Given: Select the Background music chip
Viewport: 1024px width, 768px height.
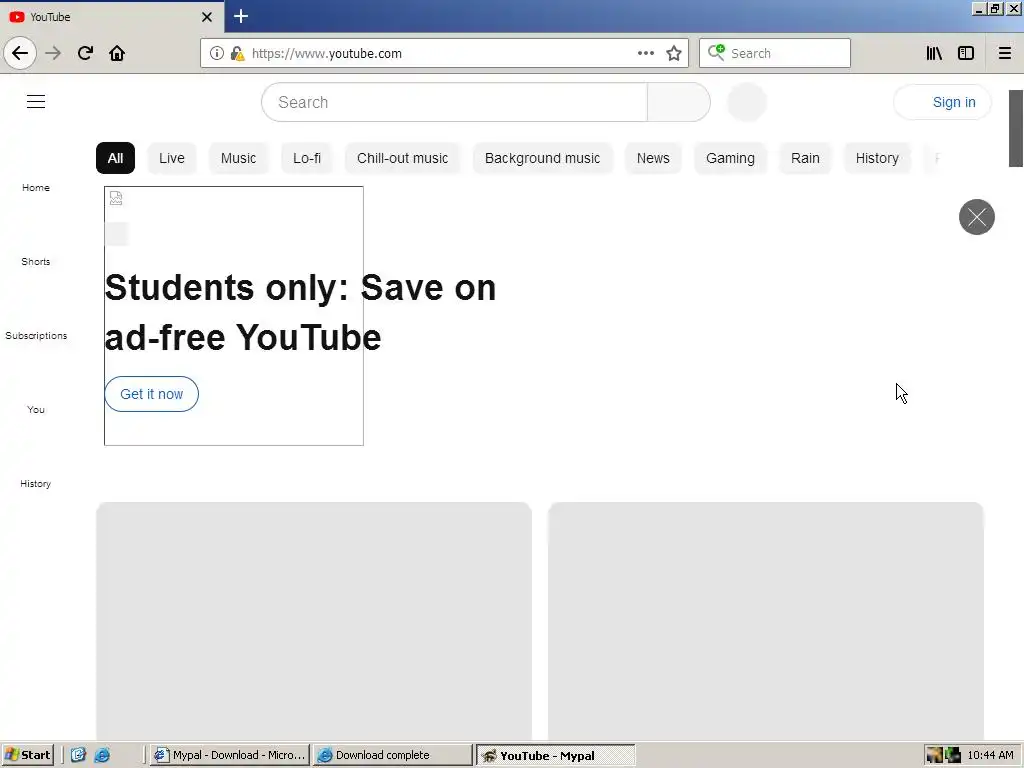Looking at the screenshot, I should [542, 158].
